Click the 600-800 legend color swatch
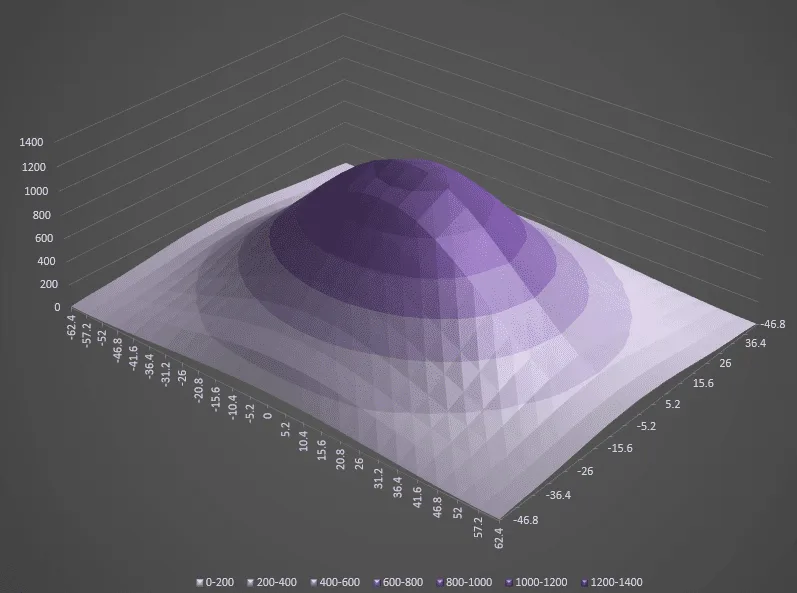 (377, 582)
